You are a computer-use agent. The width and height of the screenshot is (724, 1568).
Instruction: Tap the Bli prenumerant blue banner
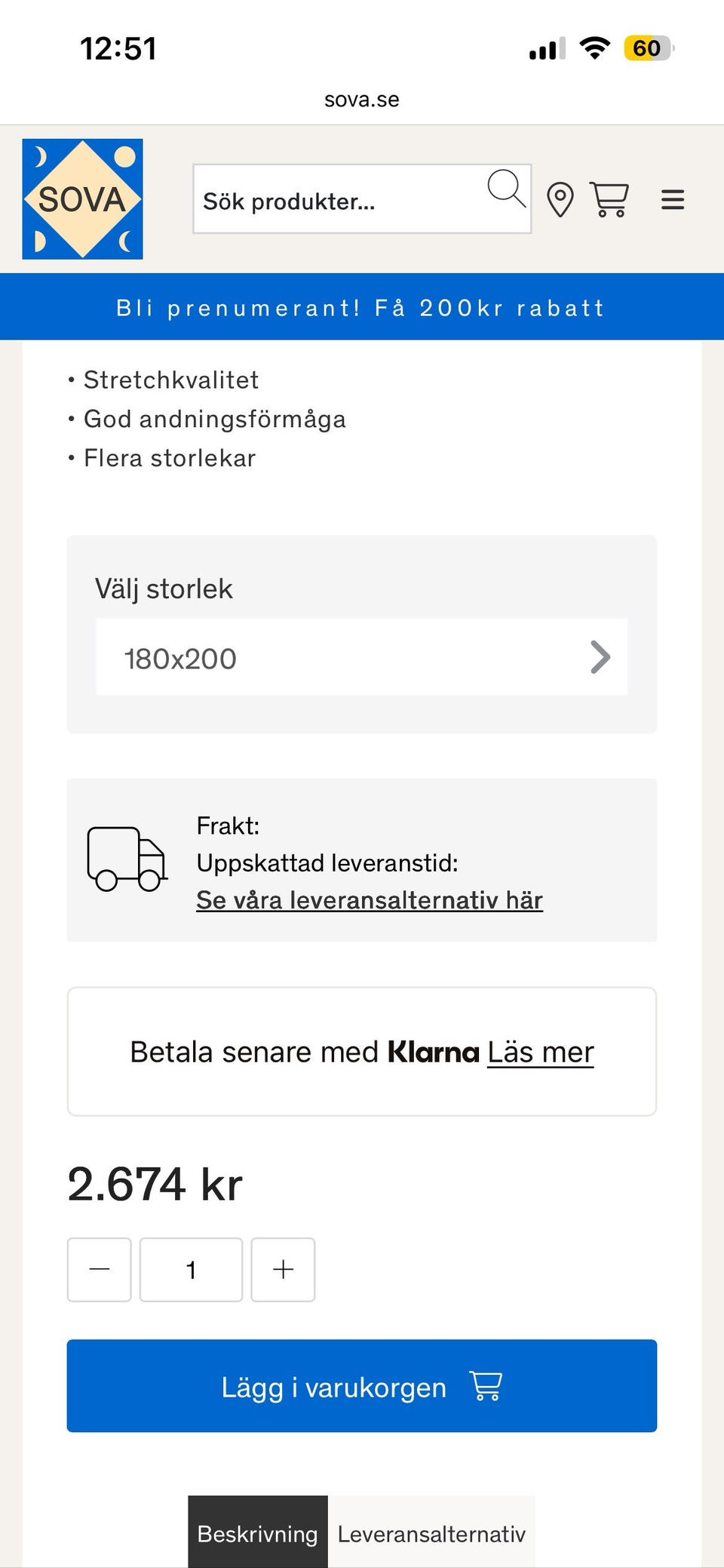(x=361, y=308)
